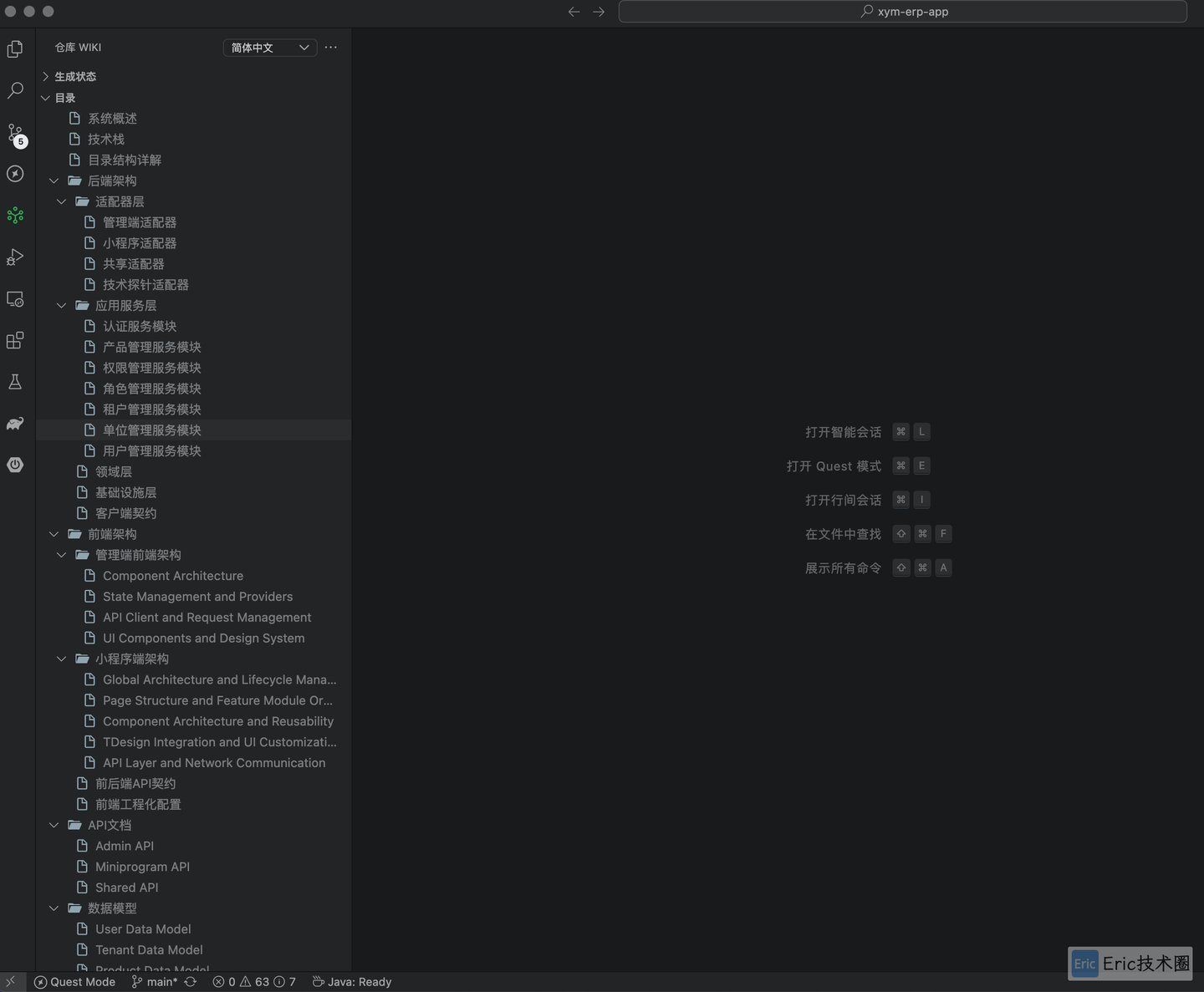Collapse the 后端架构 folder
Viewport: 1204px width, 992px height.
click(x=54, y=181)
